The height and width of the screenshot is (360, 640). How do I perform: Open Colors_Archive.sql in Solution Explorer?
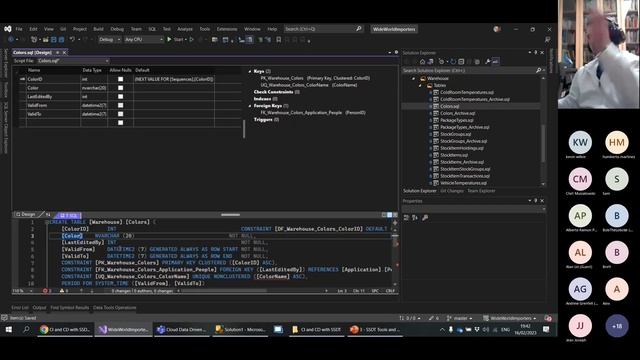[458, 113]
